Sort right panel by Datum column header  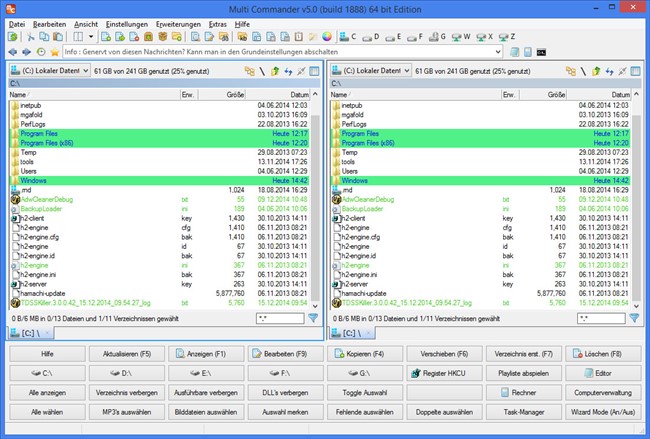tap(599, 95)
